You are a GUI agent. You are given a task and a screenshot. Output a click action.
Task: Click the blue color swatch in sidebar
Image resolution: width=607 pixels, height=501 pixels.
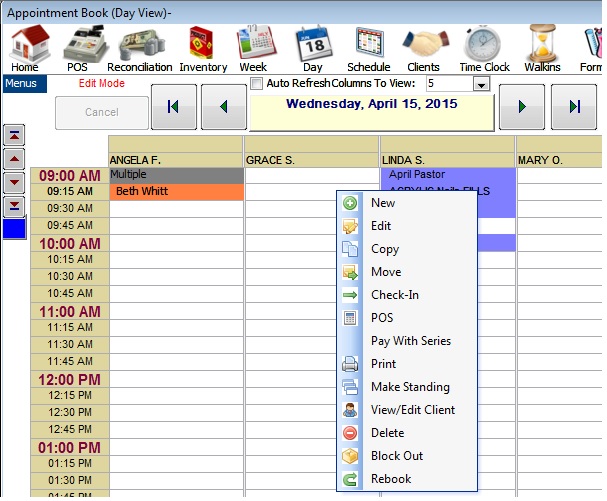14,228
